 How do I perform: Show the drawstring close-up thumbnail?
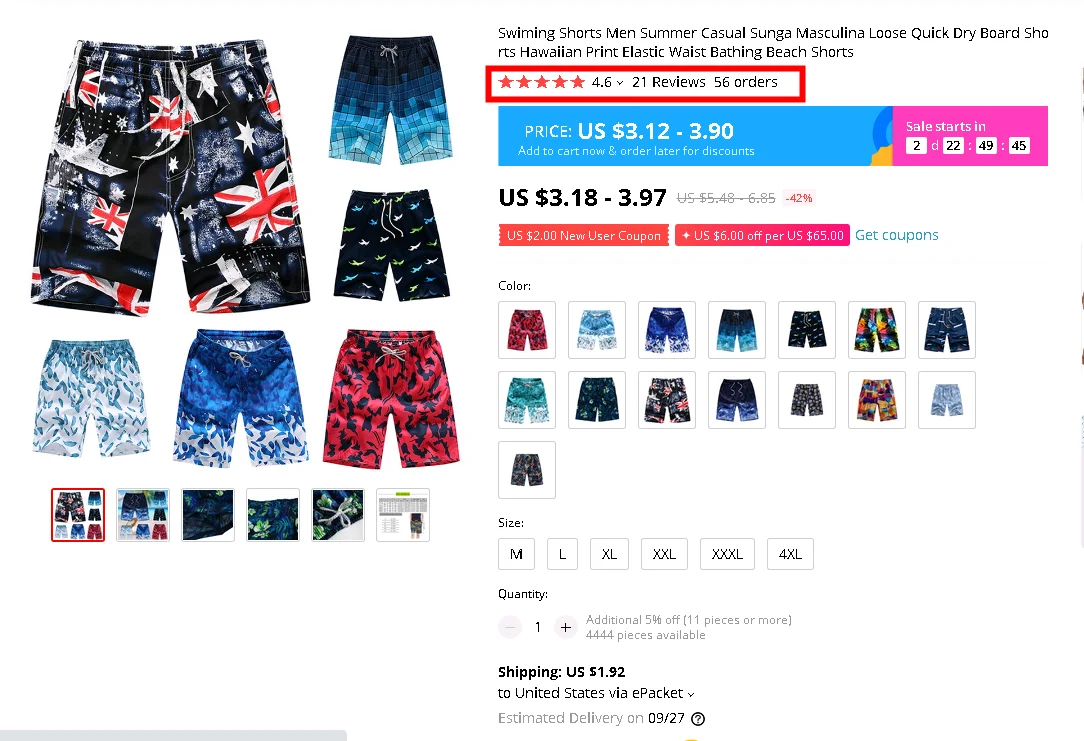point(338,515)
